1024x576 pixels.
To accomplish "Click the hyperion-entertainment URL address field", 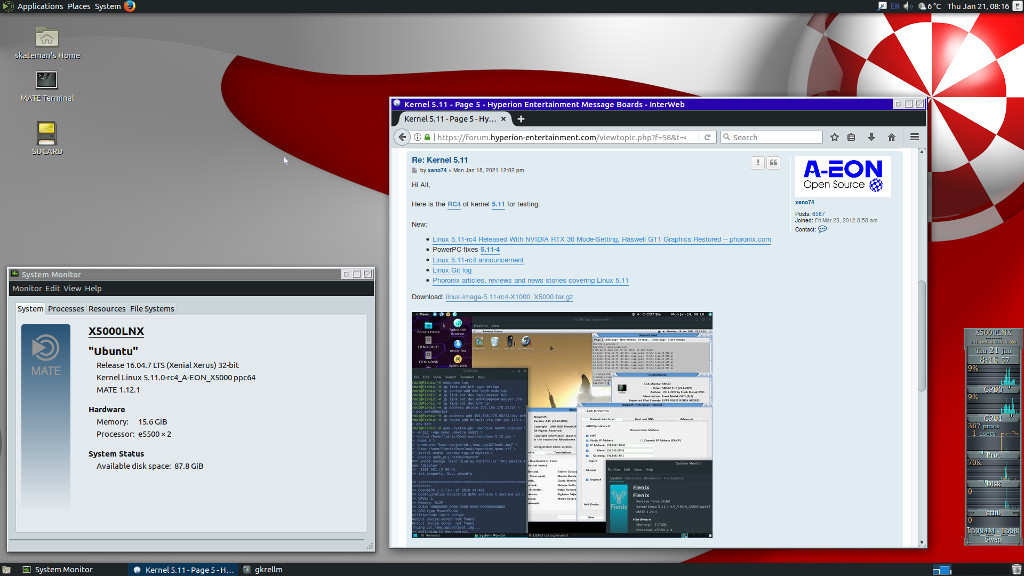I will tap(562, 137).
